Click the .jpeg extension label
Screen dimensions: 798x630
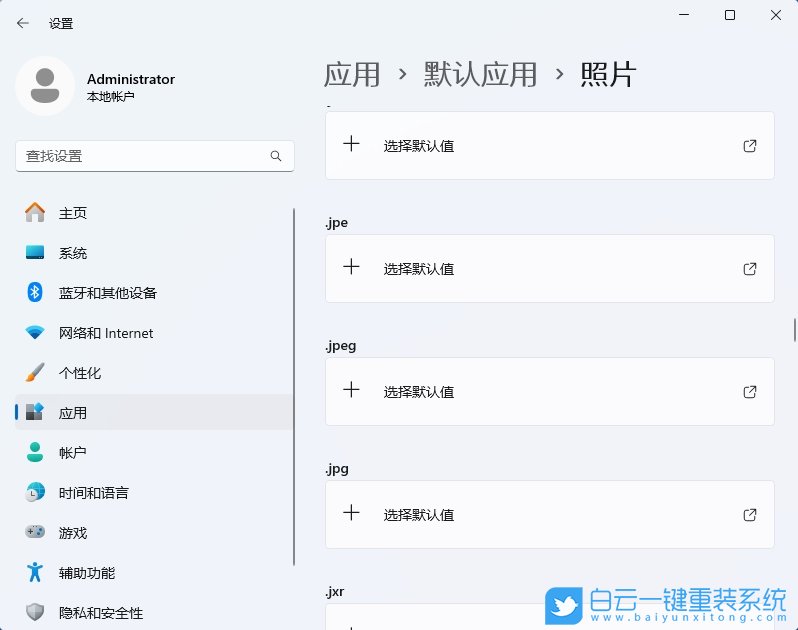point(340,346)
